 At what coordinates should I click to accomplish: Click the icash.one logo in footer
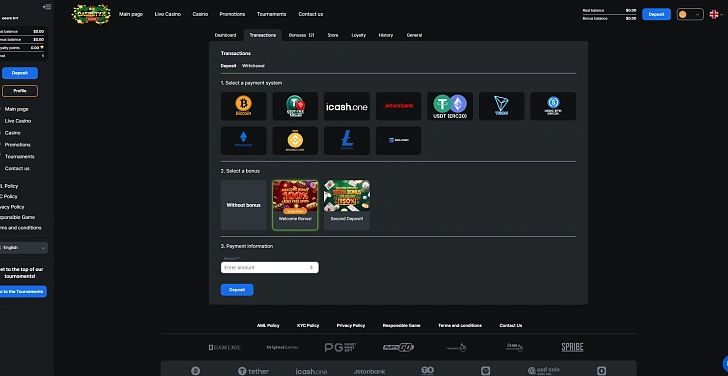pos(311,371)
